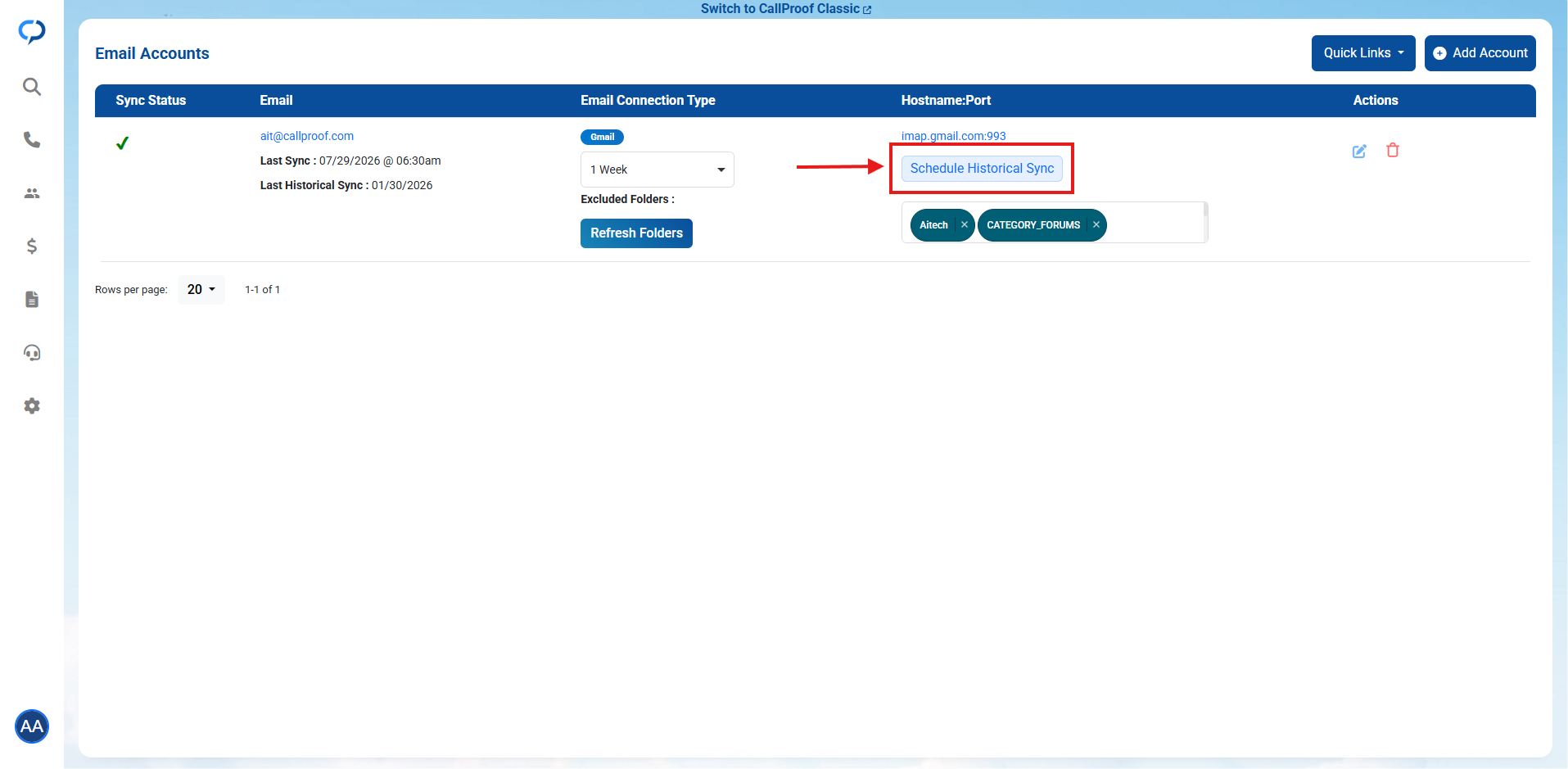
Task: Edit the ait@callproof.com account pencil icon
Action: pos(1359,151)
